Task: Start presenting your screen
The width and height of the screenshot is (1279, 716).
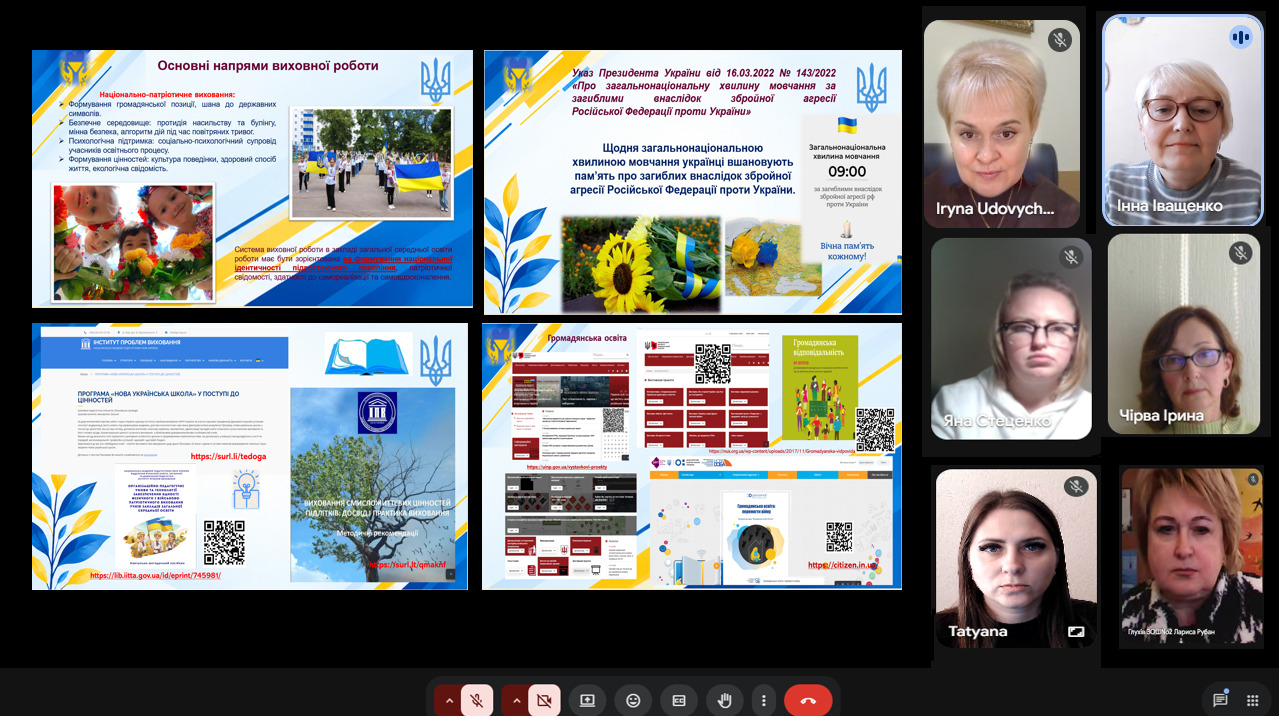Action: [x=588, y=700]
